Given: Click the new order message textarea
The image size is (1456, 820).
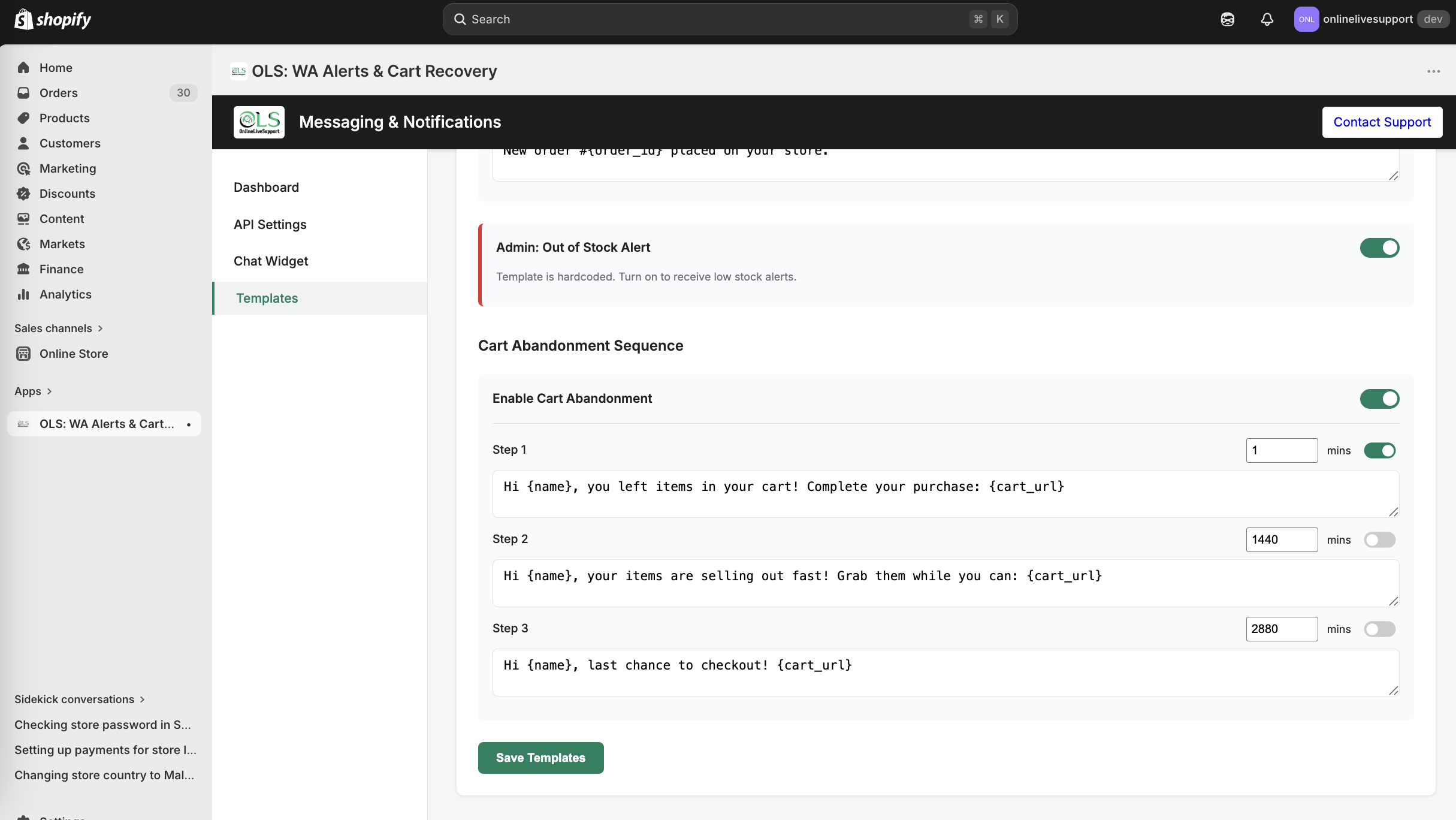Looking at the screenshot, I should (x=946, y=165).
